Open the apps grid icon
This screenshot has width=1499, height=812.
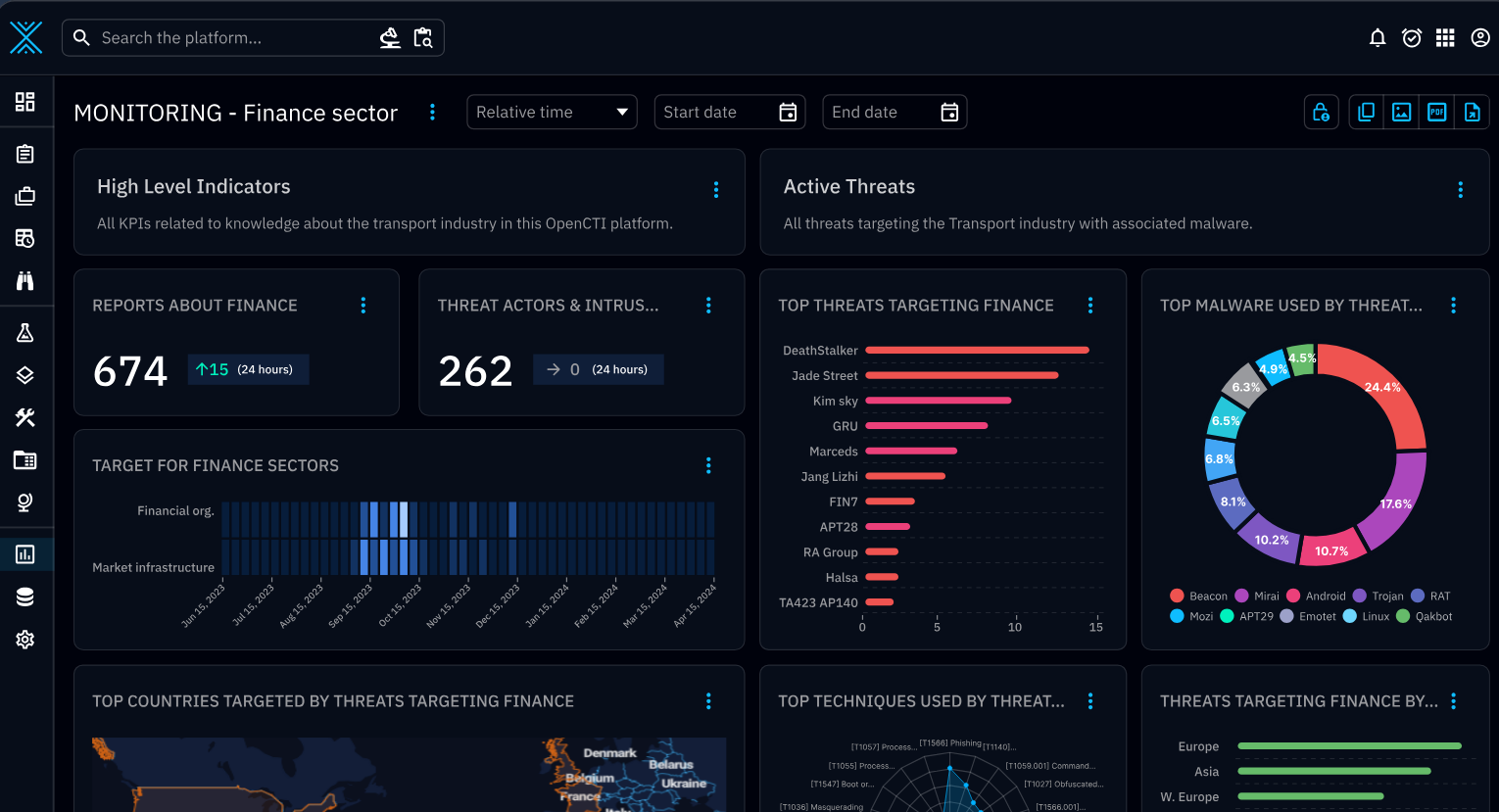tap(1445, 38)
